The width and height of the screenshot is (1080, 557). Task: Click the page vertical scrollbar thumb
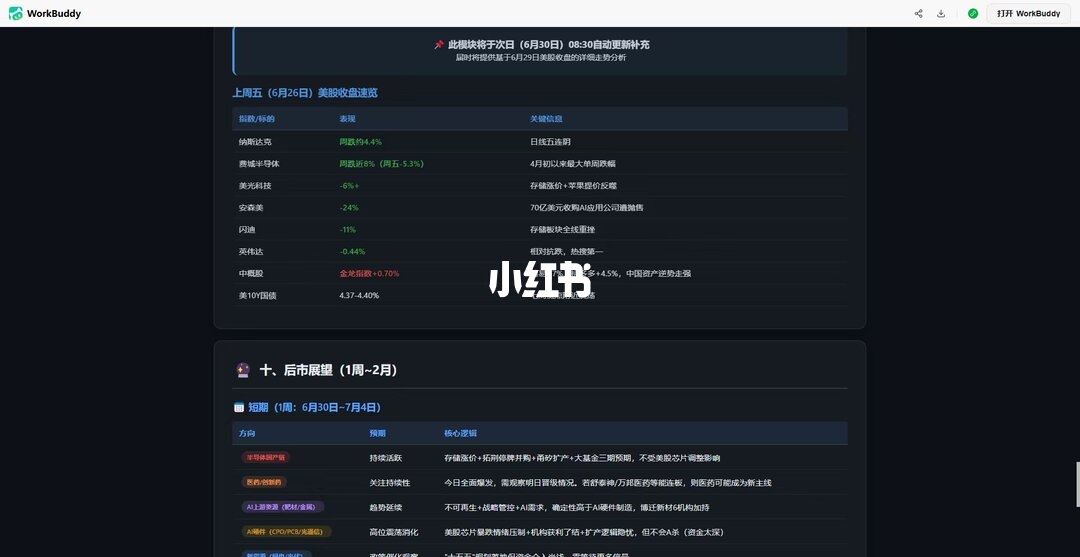pyautogui.click(x=1077, y=485)
